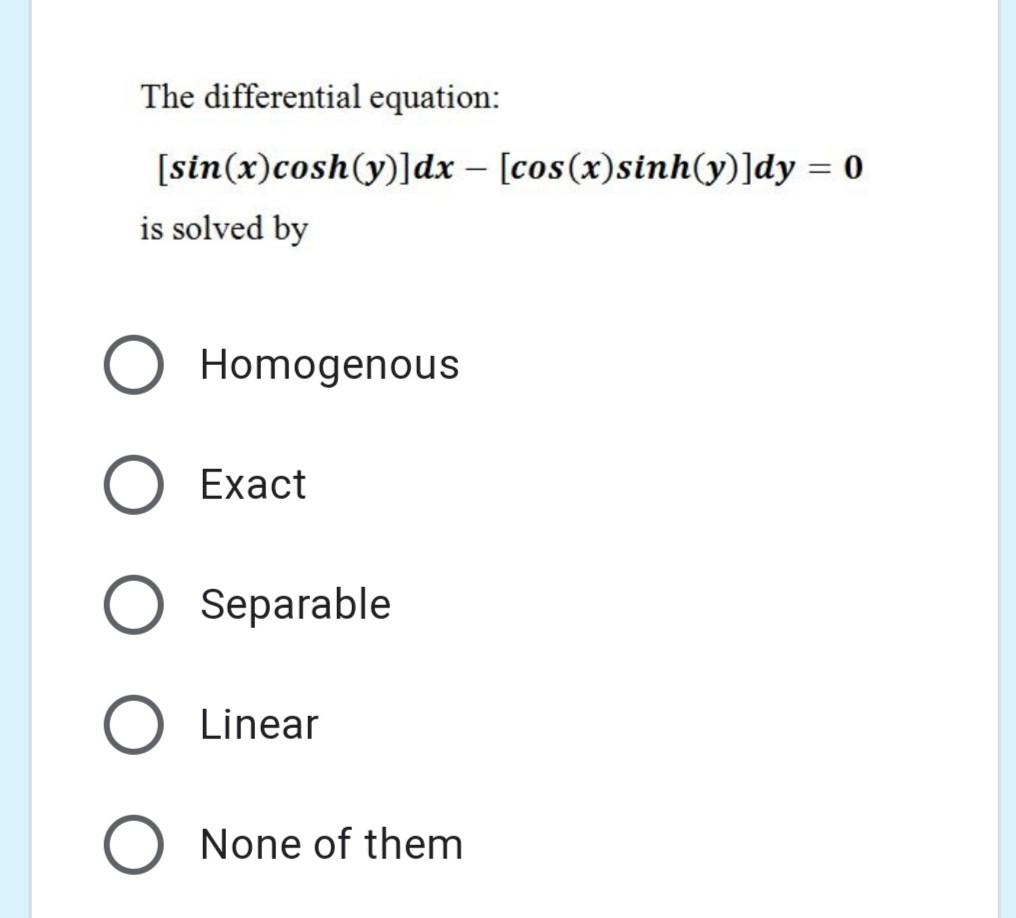Viewport: 1016px width, 918px height.
Task: Click the Exact answer label
Action: click(252, 484)
